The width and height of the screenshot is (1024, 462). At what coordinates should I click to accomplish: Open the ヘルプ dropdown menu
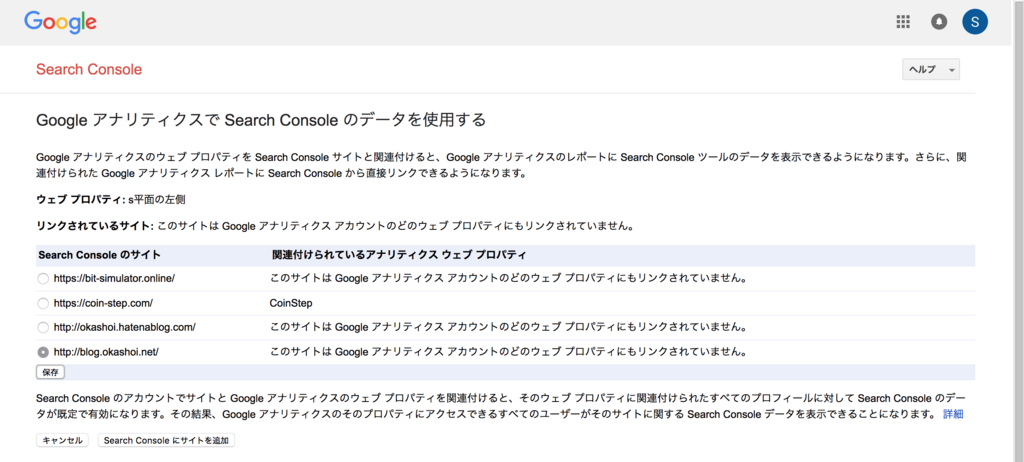coord(931,69)
